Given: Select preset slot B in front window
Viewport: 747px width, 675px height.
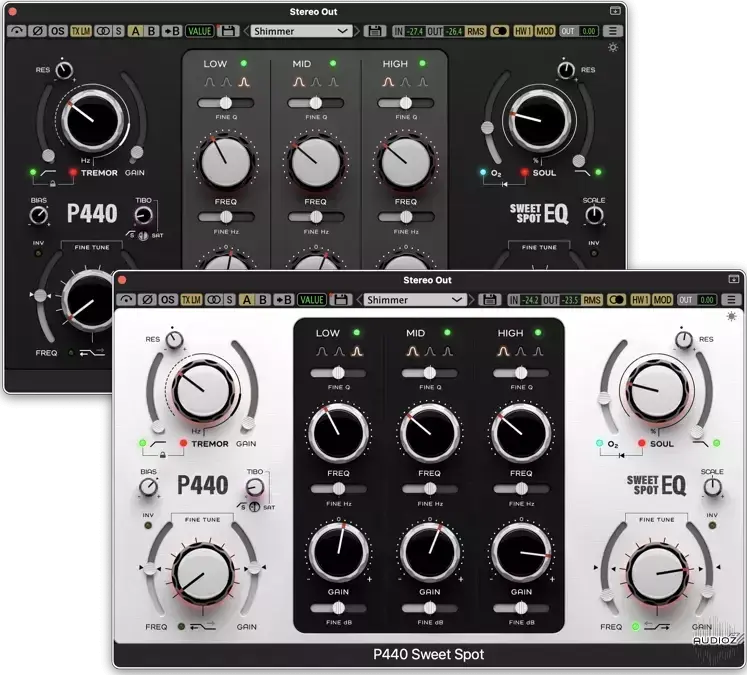Looking at the screenshot, I should (262, 300).
